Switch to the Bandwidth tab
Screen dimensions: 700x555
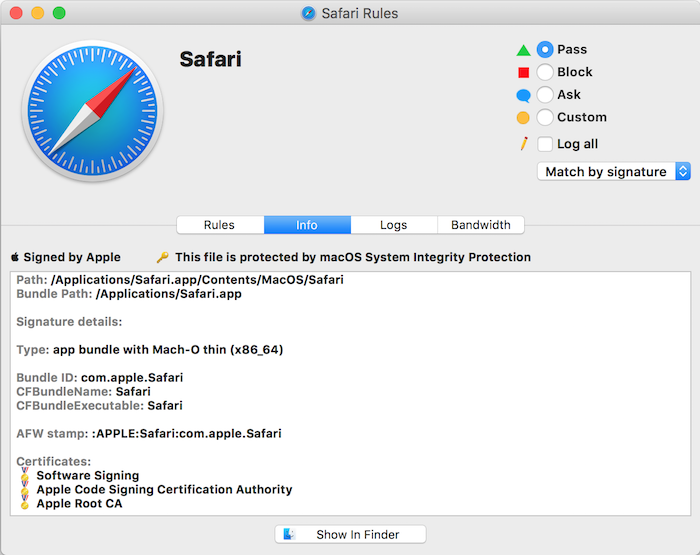(481, 225)
